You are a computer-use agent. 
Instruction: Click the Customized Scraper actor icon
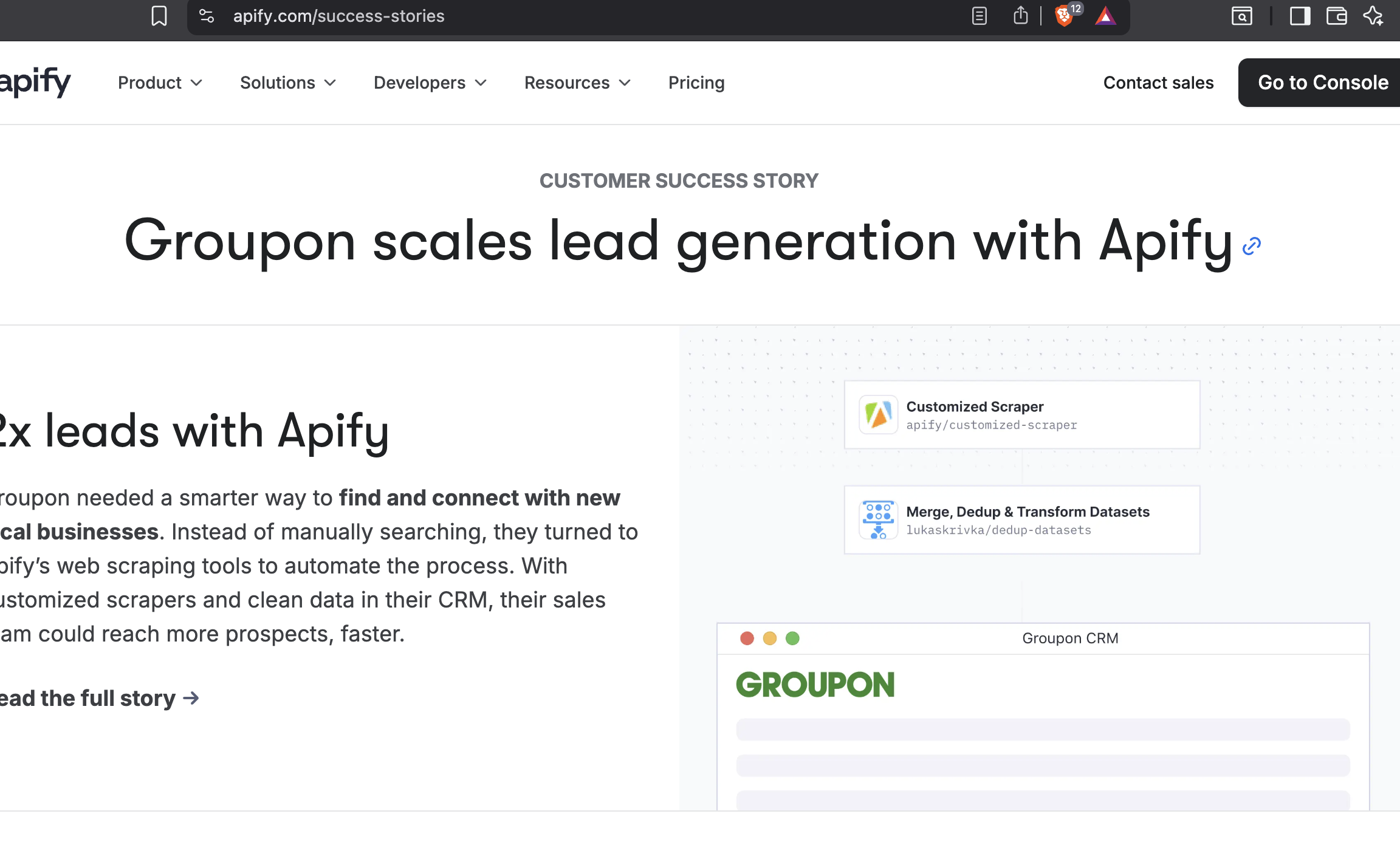pyautogui.click(x=879, y=415)
